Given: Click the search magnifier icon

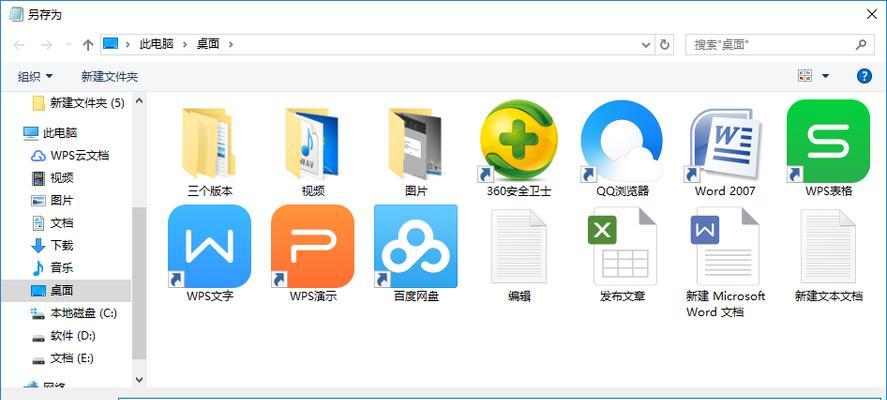Looking at the screenshot, I should click(x=861, y=44).
